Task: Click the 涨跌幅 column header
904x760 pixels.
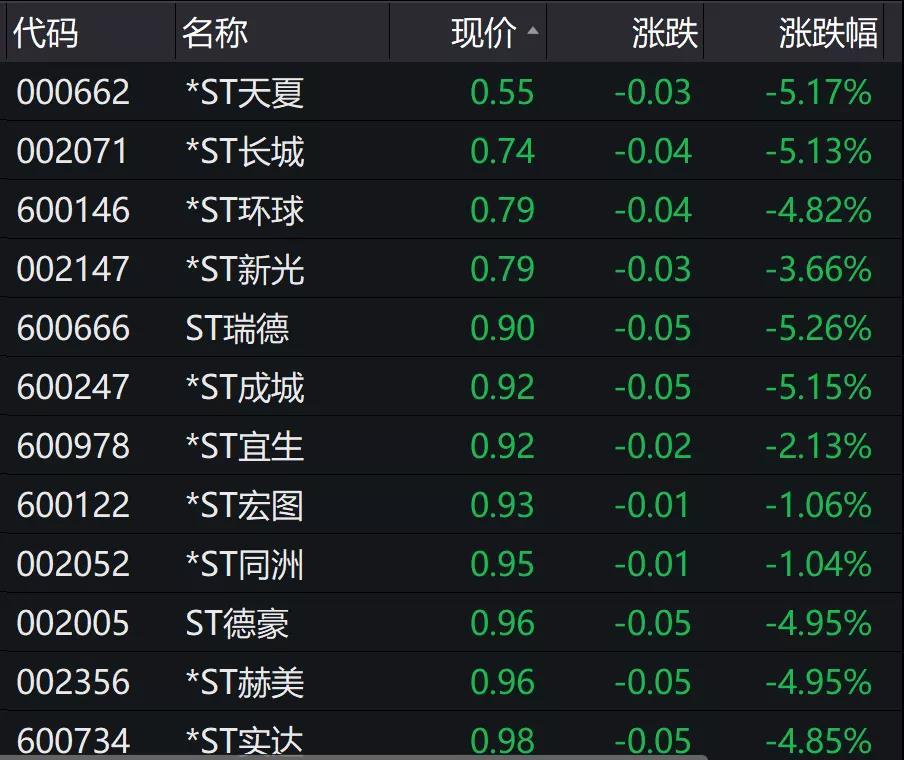Action: pyautogui.click(x=828, y=33)
